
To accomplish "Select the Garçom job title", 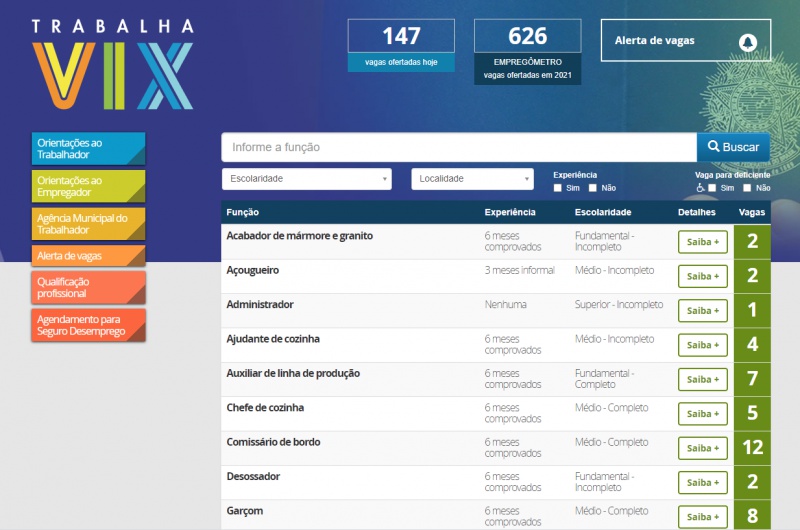I will (244, 511).
